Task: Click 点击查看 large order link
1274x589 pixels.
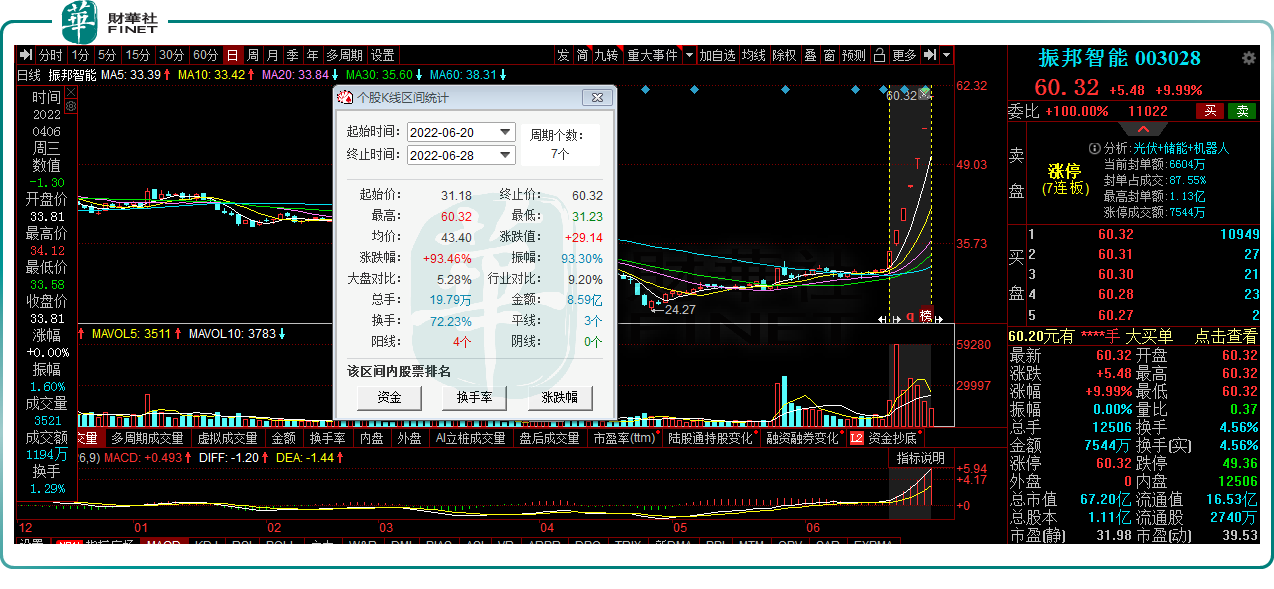Action: 1227,337
